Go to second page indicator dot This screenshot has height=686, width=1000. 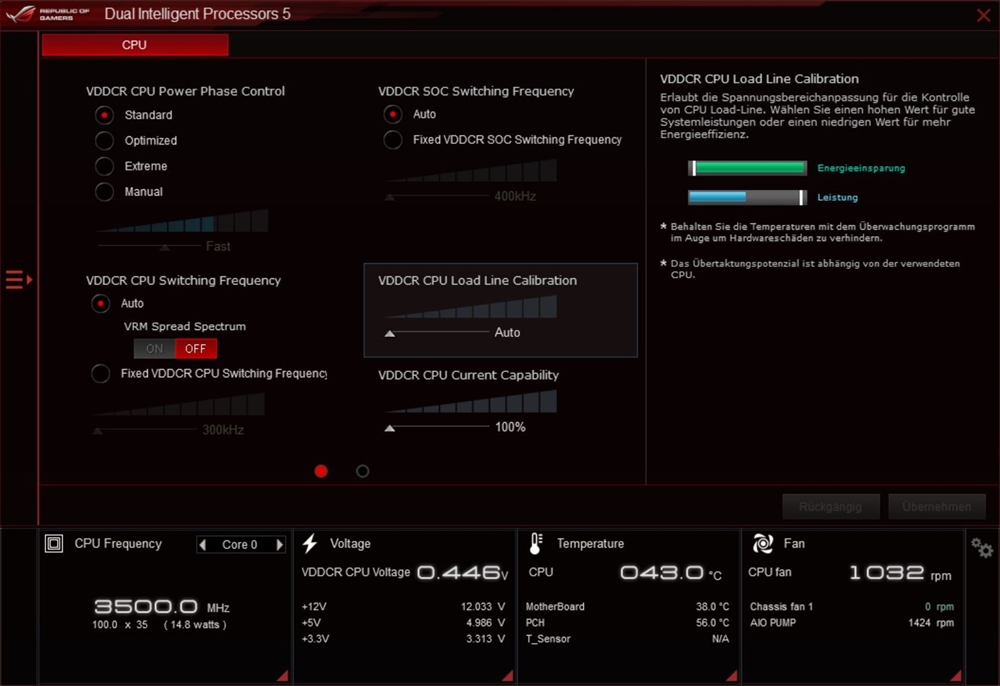coord(362,471)
